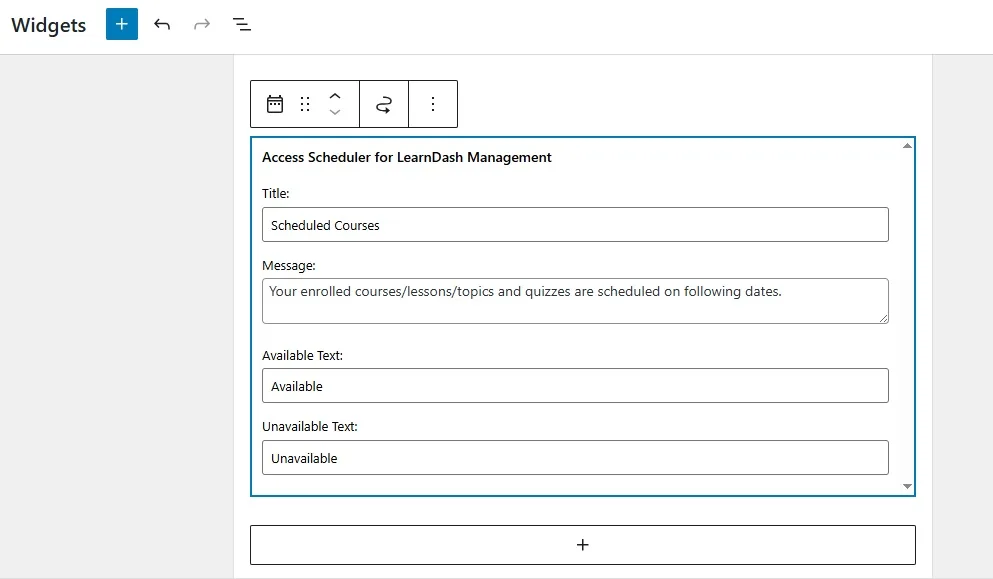
Task: Move the widget block down with the chevron
Action: [335, 111]
